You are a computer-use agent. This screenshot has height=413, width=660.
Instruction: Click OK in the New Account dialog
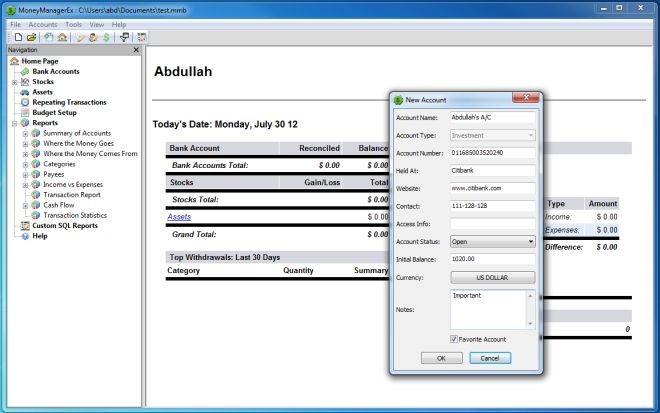pyautogui.click(x=442, y=358)
